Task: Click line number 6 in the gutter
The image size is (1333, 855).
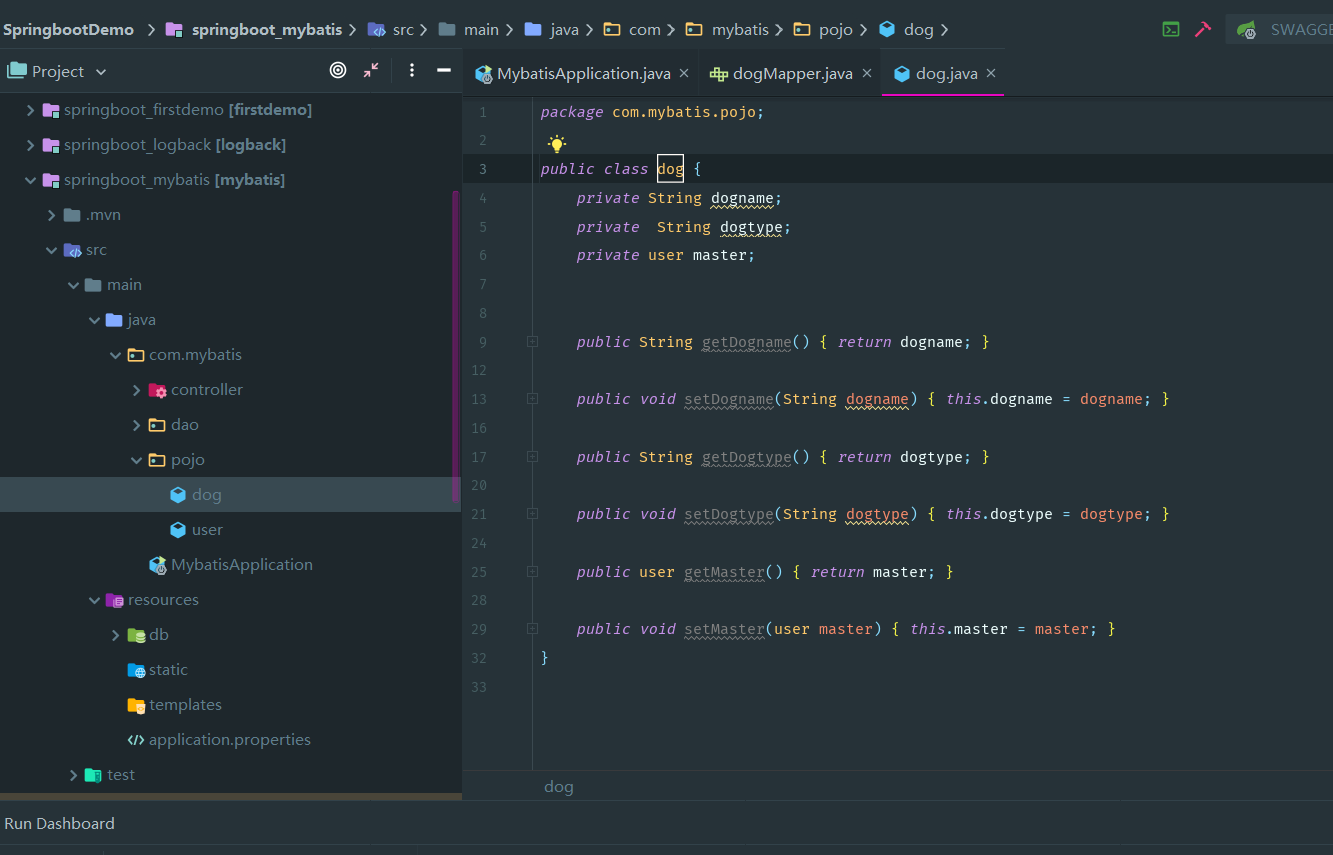Action: (483, 255)
